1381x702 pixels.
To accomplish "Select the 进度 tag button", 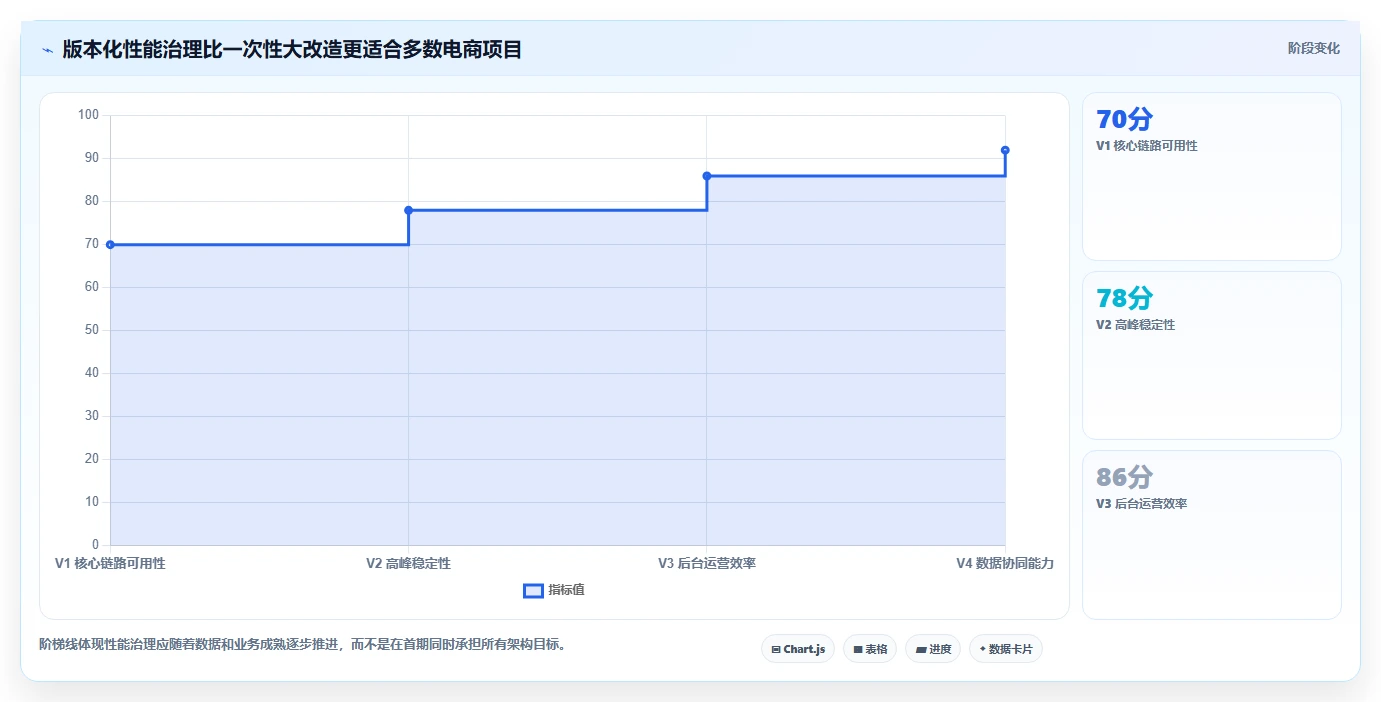I will click(x=933, y=649).
